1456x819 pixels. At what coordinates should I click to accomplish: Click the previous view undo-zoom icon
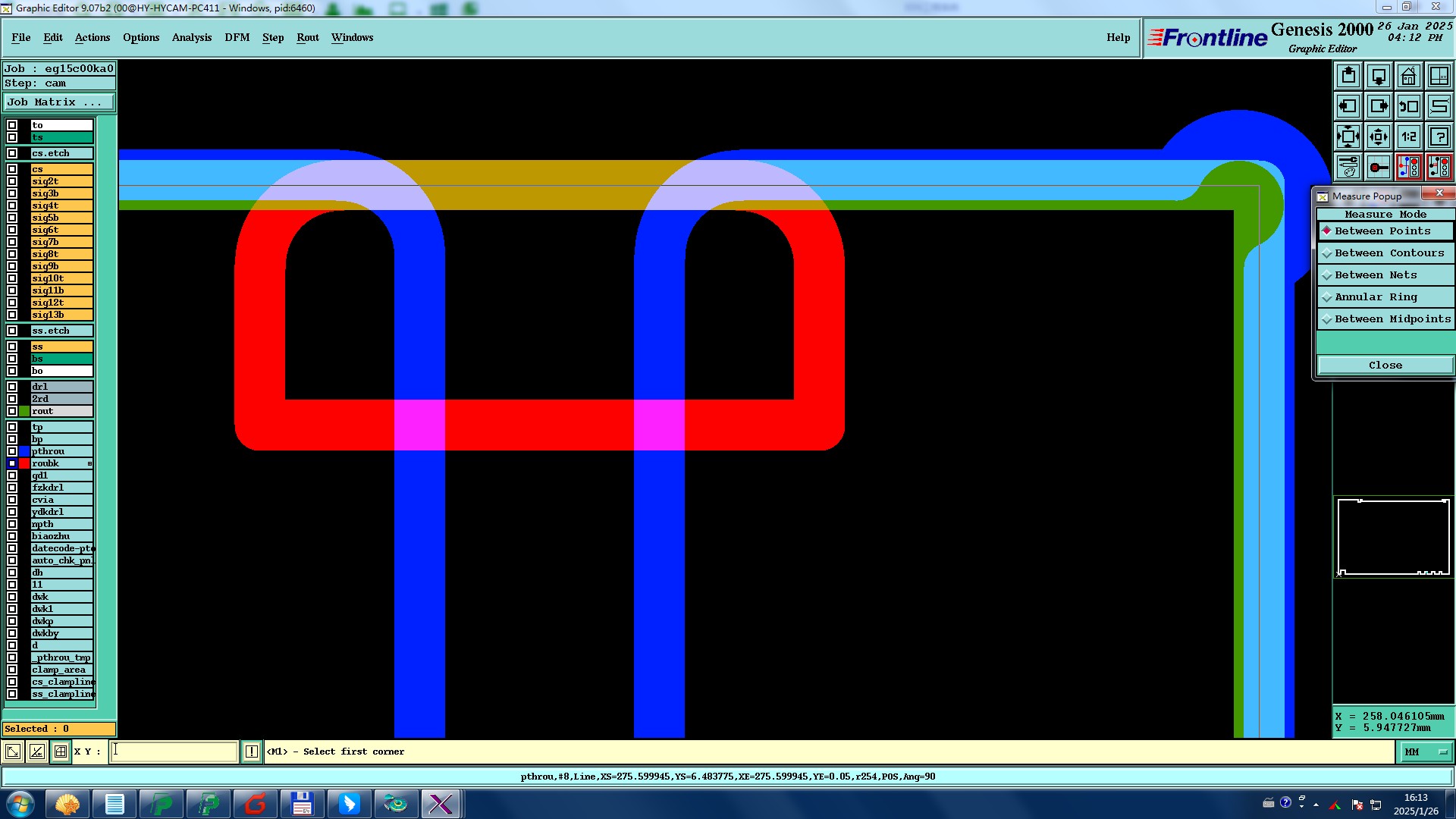click(x=1408, y=106)
